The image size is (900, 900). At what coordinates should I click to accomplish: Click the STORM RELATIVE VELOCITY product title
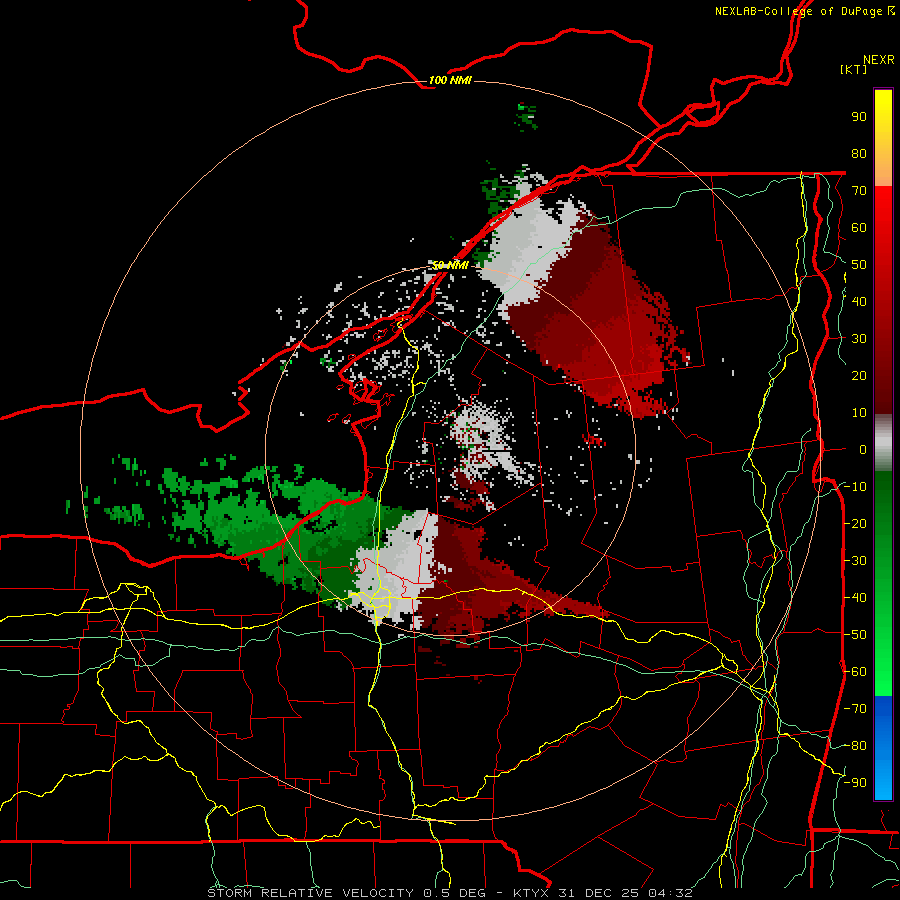click(x=311, y=893)
